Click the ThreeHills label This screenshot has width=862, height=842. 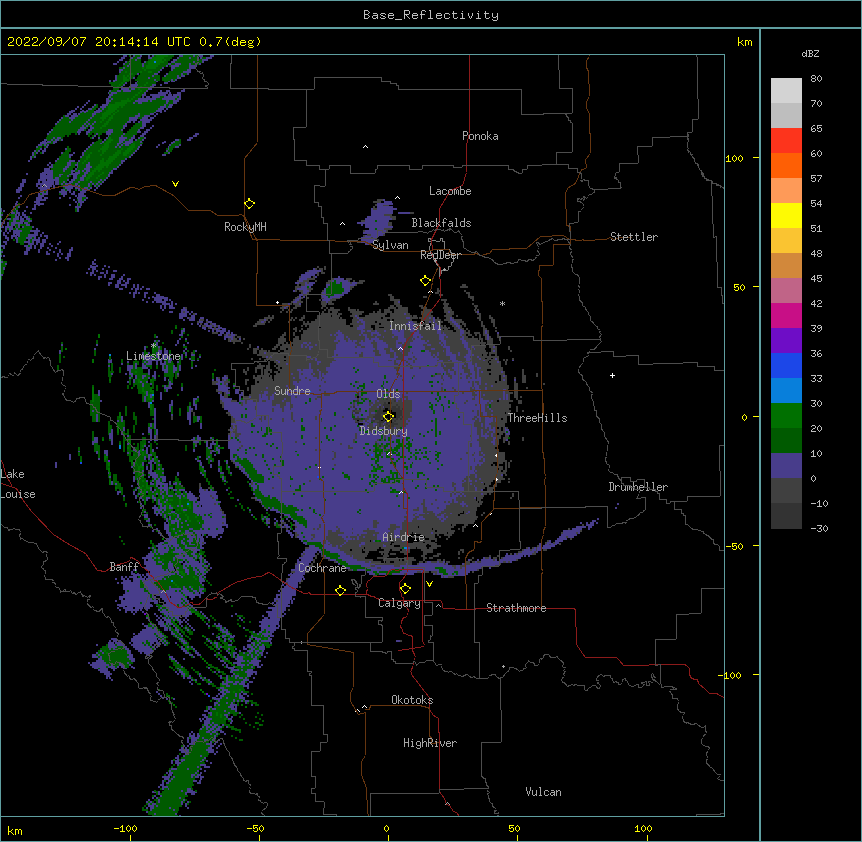coord(537,418)
